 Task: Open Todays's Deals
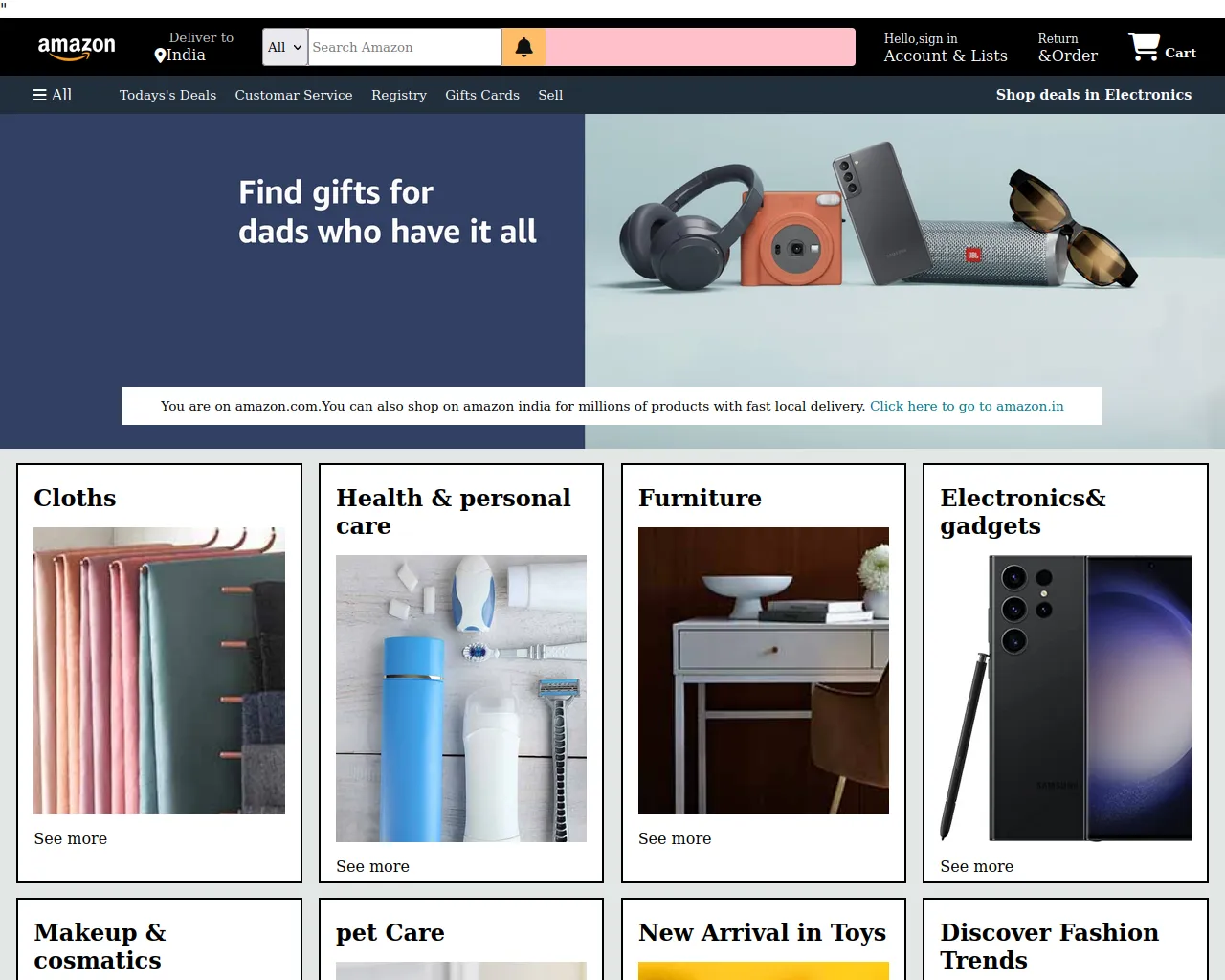tap(167, 95)
